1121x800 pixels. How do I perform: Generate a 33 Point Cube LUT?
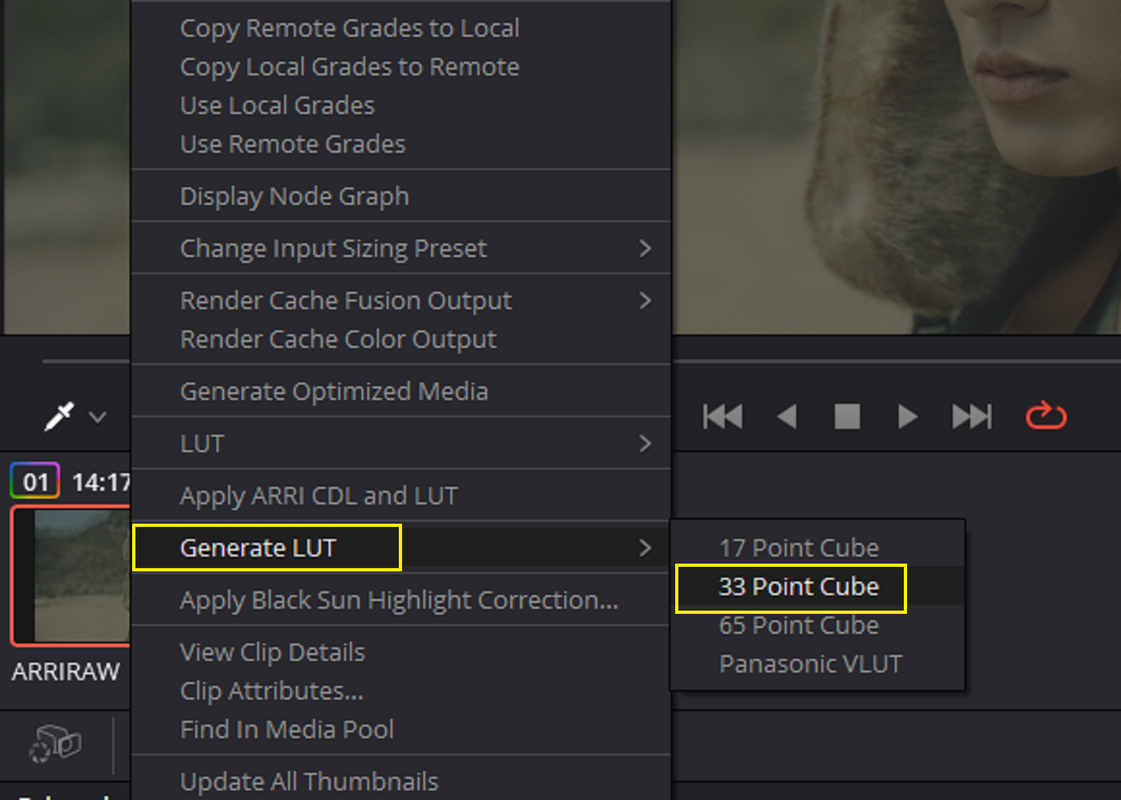(x=818, y=586)
